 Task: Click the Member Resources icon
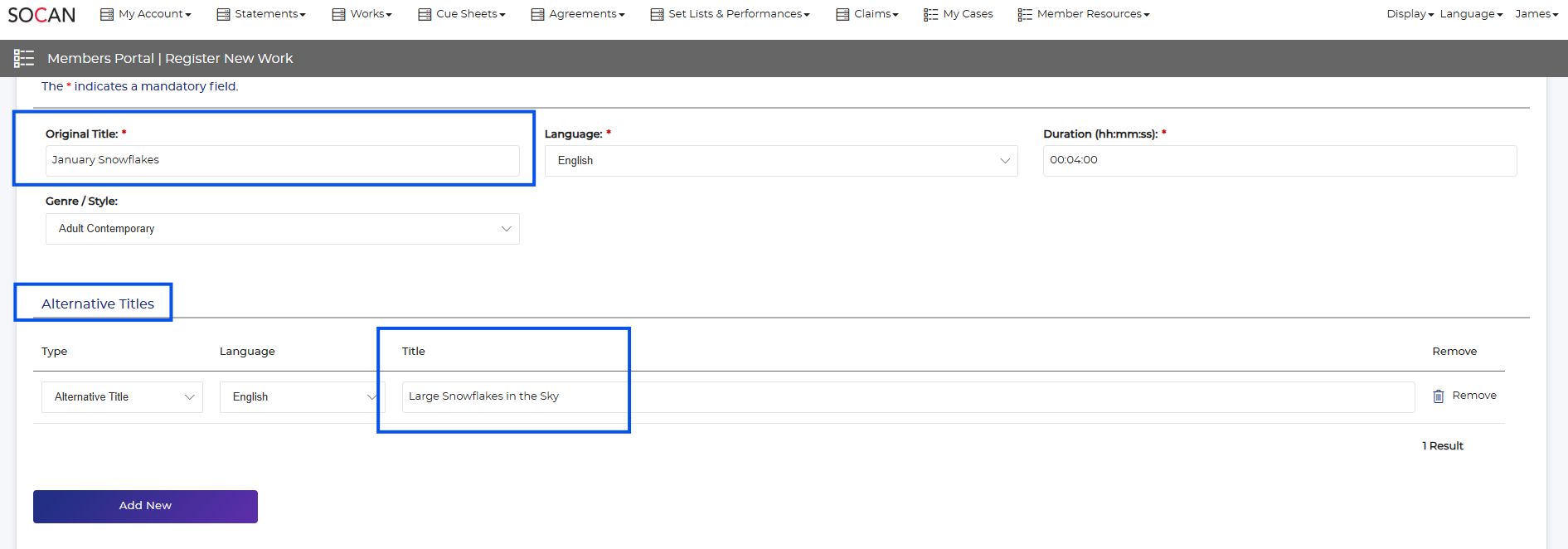1025,14
